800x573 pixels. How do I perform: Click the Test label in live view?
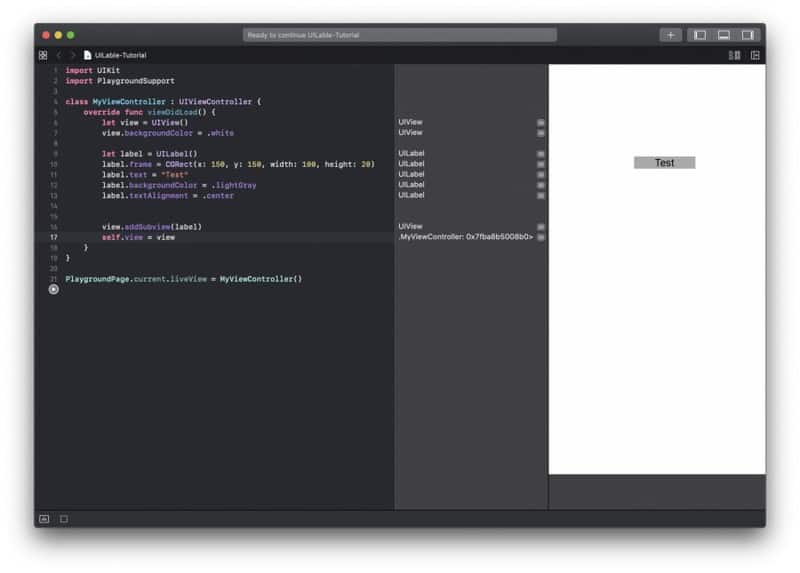(664, 163)
